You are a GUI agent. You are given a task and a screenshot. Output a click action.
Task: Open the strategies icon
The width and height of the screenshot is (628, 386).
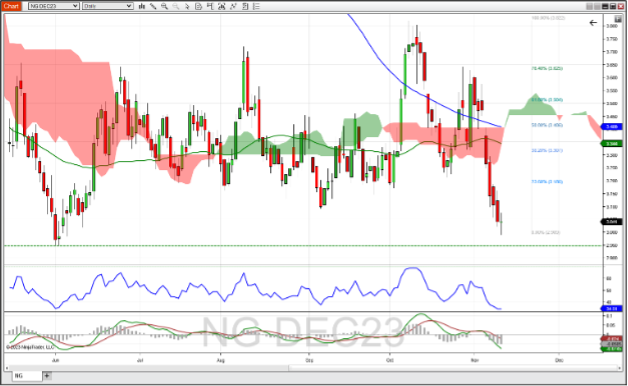pos(233,6)
